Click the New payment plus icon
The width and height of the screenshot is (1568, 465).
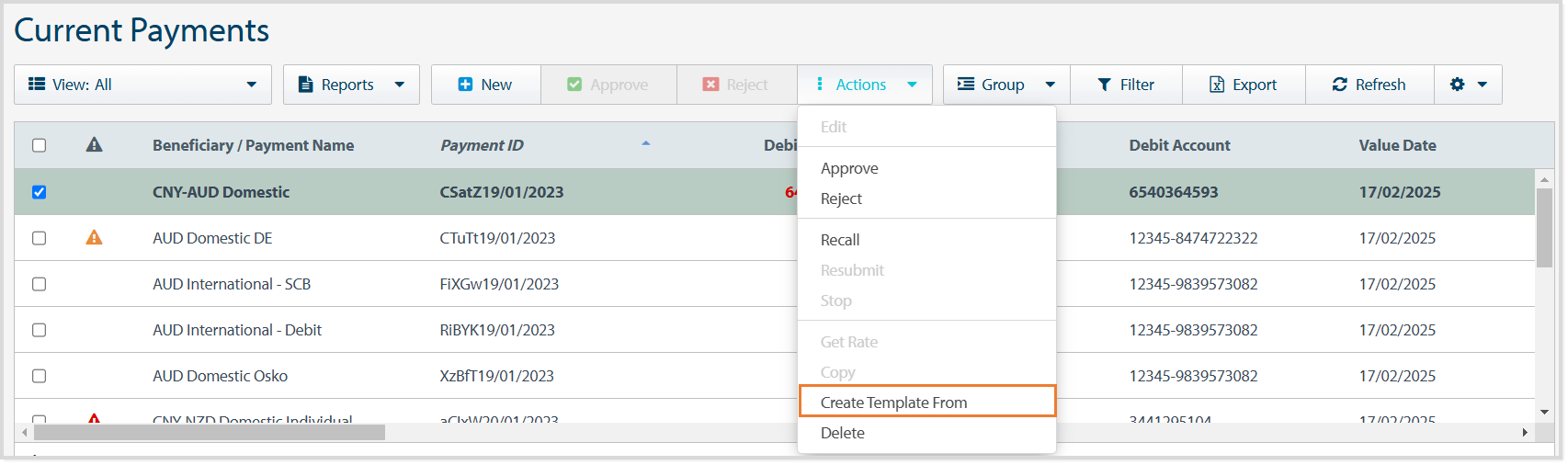click(465, 85)
